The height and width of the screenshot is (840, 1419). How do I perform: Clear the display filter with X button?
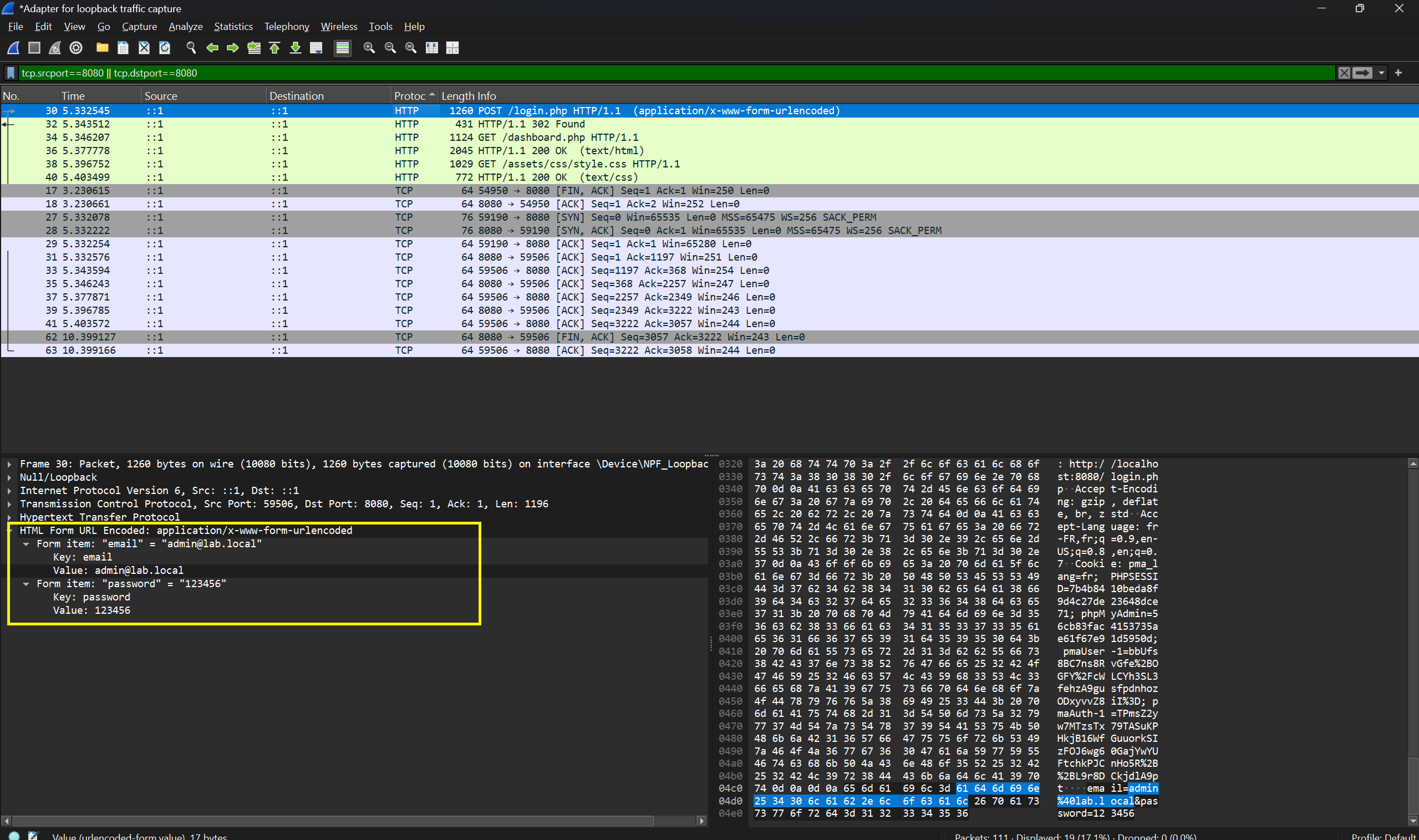pos(1344,73)
